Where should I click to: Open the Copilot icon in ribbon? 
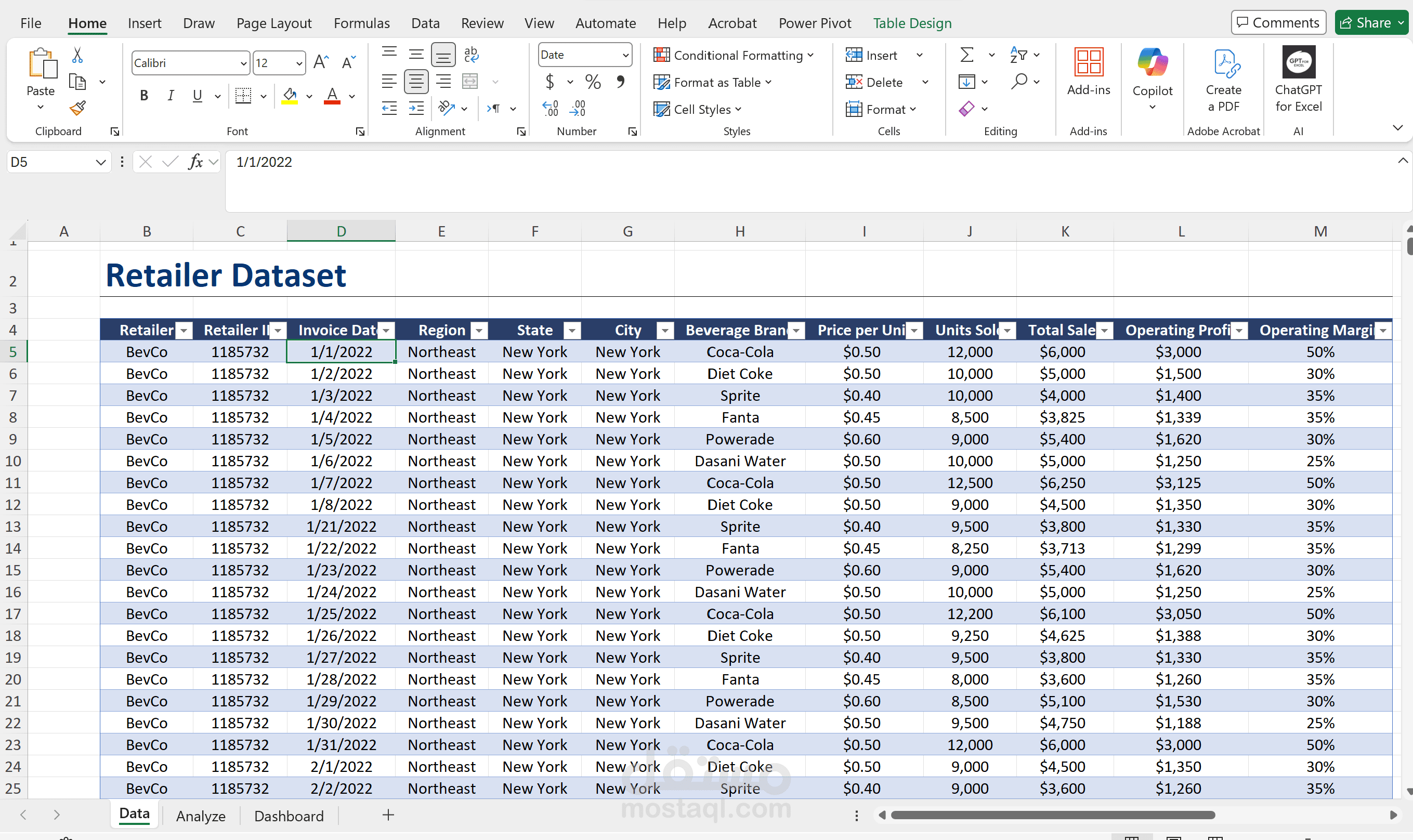click(x=1152, y=62)
